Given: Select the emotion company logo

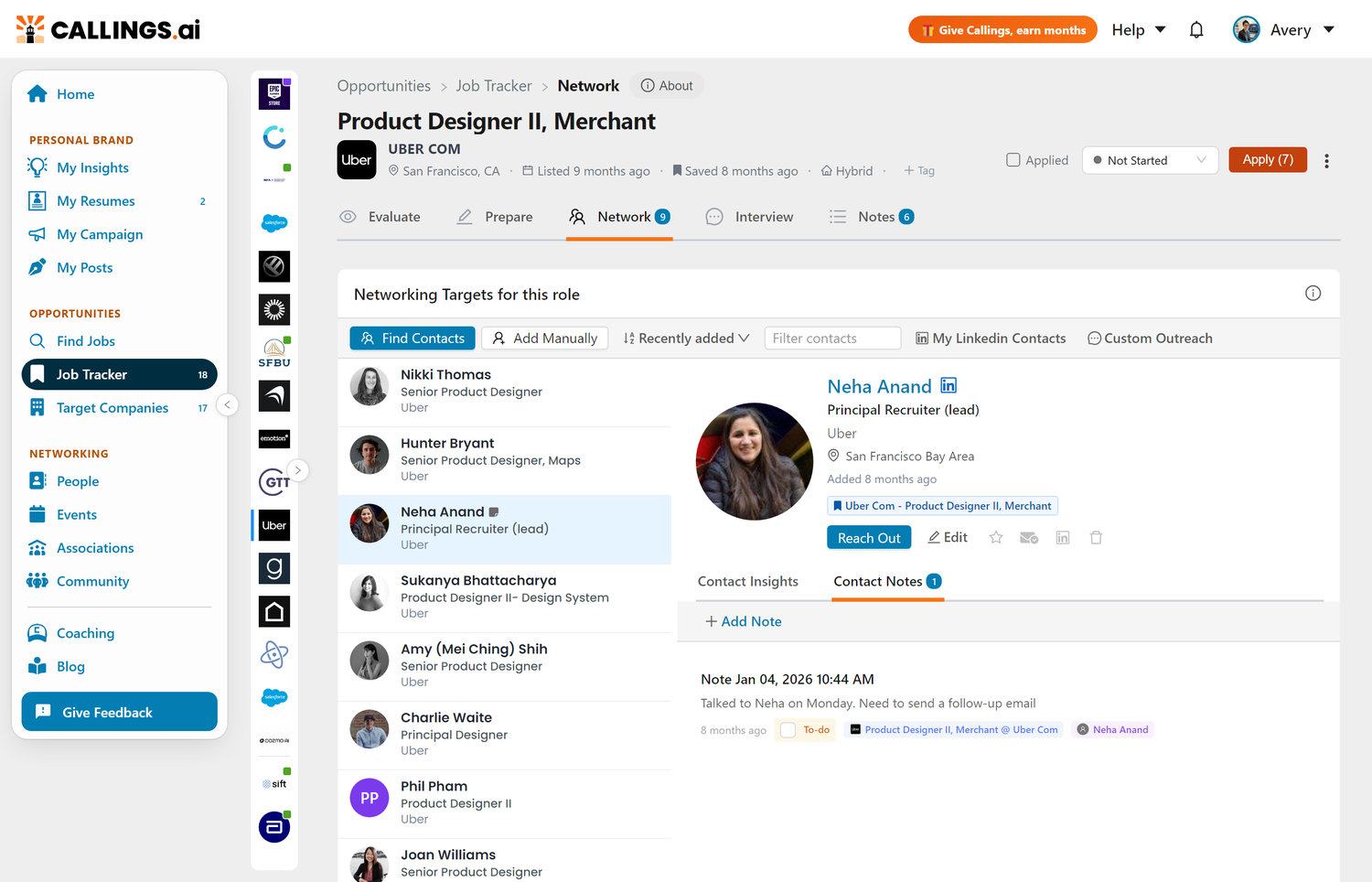Looking at the screenshot, I should pos(274,439).
